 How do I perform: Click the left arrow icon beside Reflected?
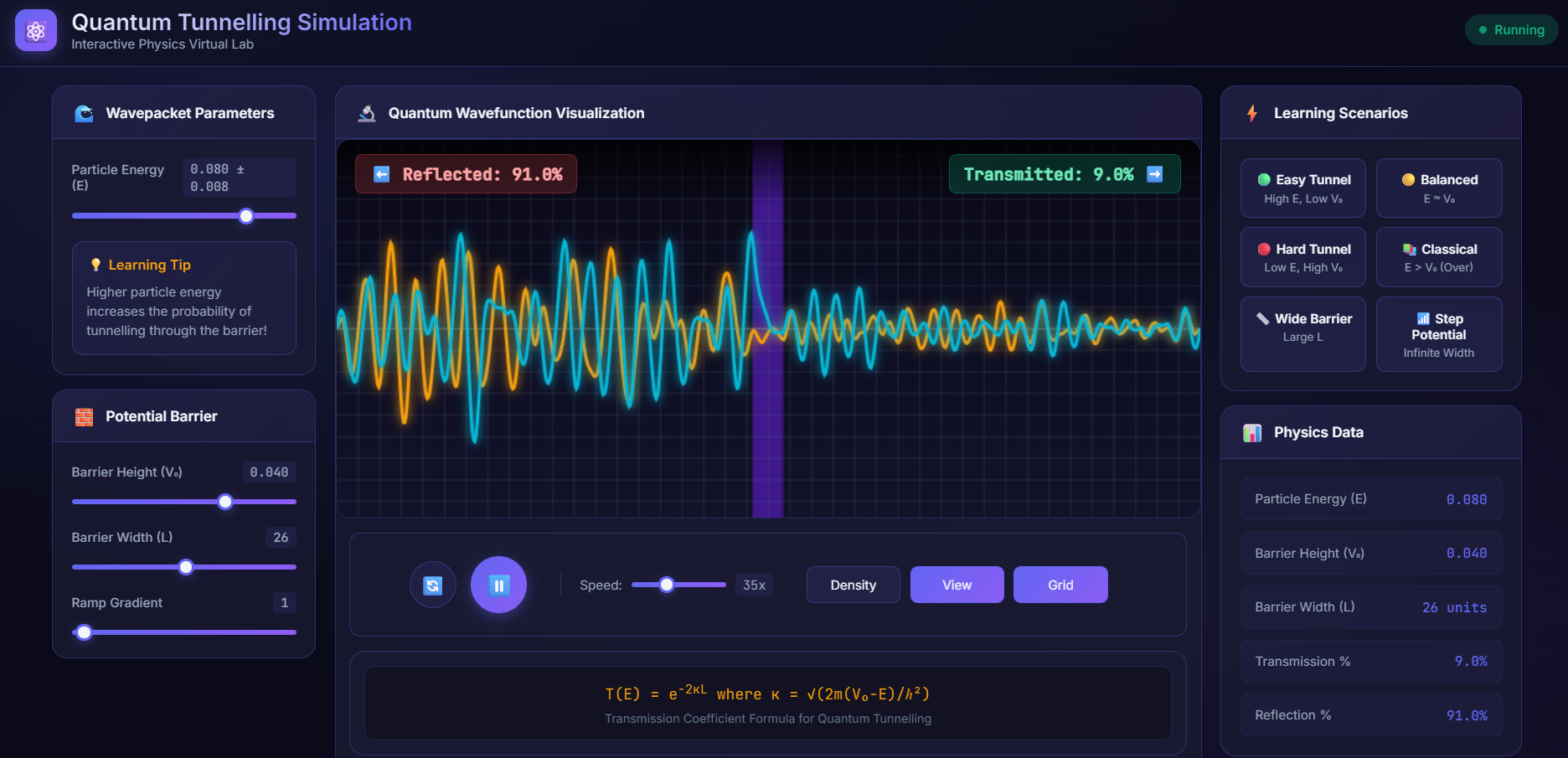tap(382, 174)
